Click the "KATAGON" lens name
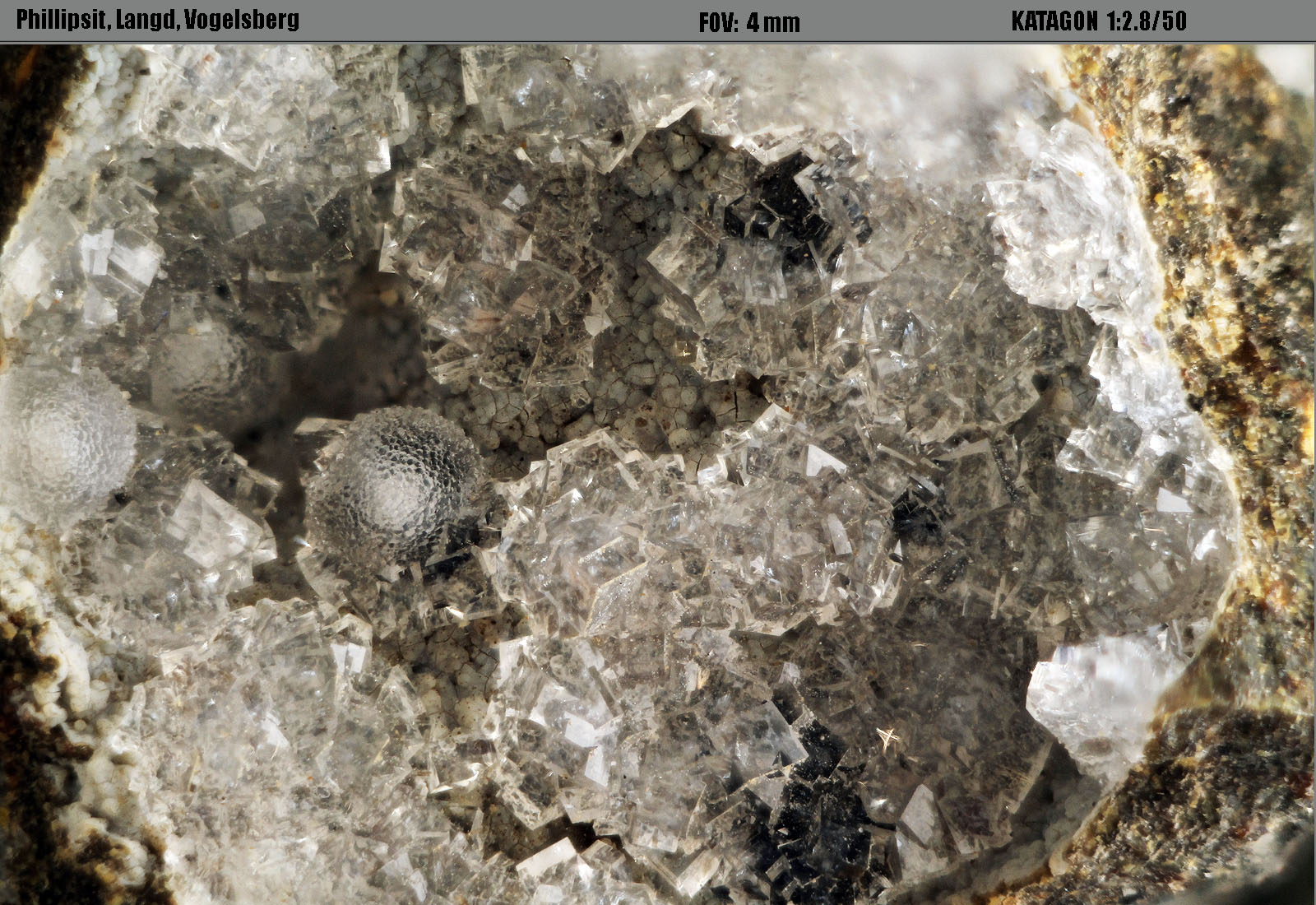The width and height of the screenshot is (1316, 905). tap(1053, 21)
